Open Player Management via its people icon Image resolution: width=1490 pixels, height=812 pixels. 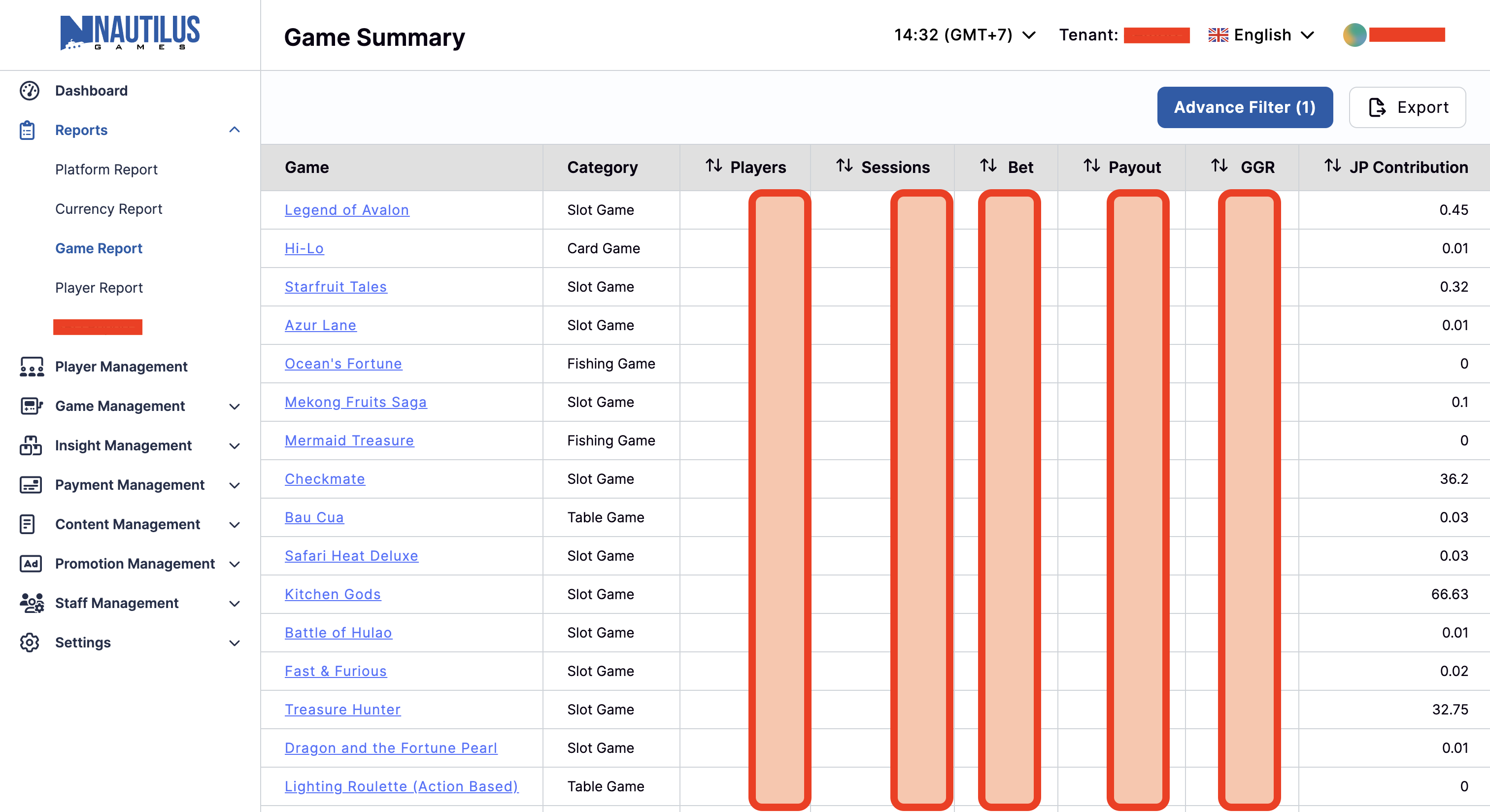(31, 367)
